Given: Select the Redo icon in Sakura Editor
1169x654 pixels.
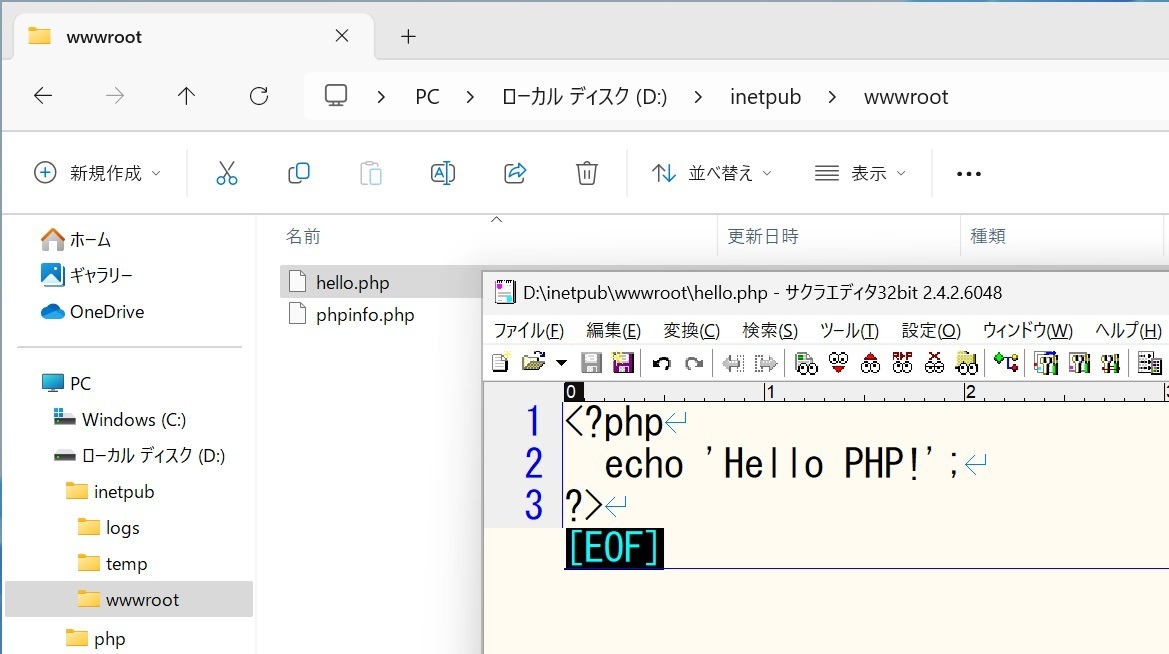Looking at the screenshot, I should (x=696, y=362).
